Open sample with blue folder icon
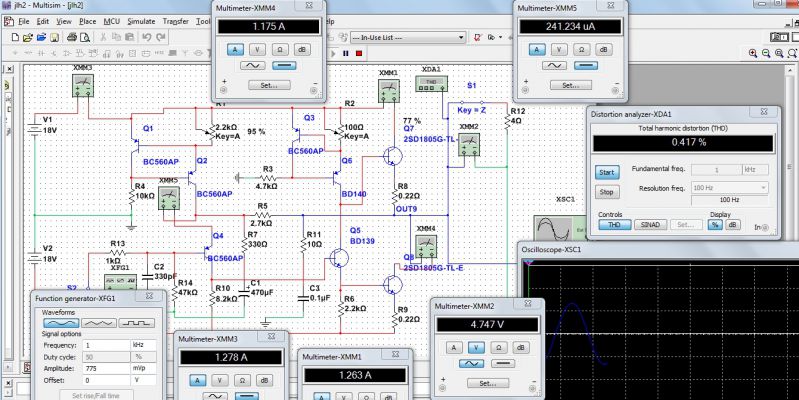The height and width of the screenshot is (400, 799). [x=41, y=37]
